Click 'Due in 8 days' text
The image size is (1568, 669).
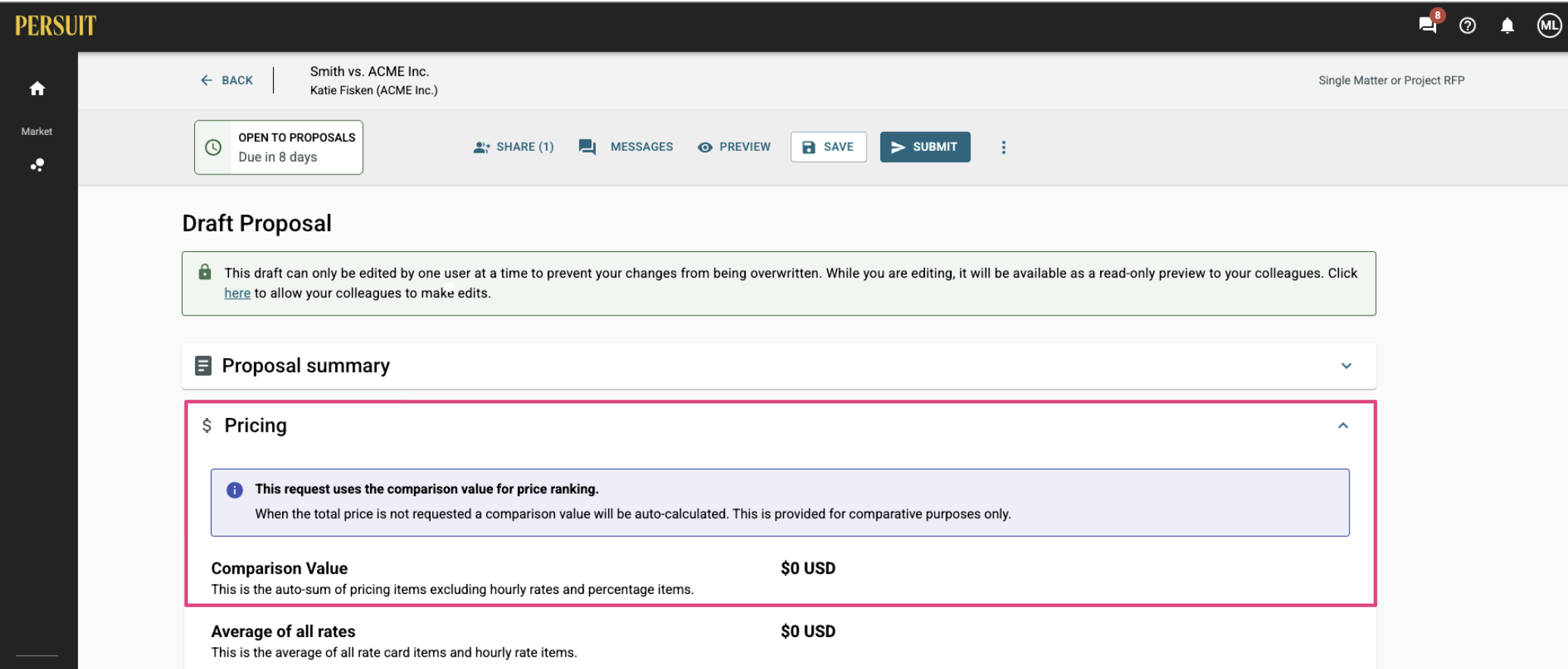278,157
